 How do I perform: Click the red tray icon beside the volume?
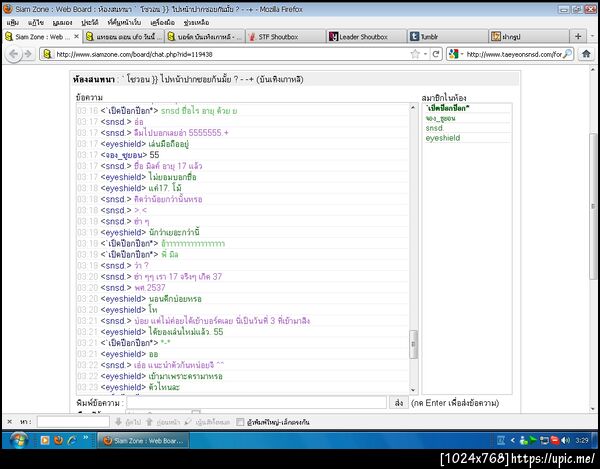(554, 441)
